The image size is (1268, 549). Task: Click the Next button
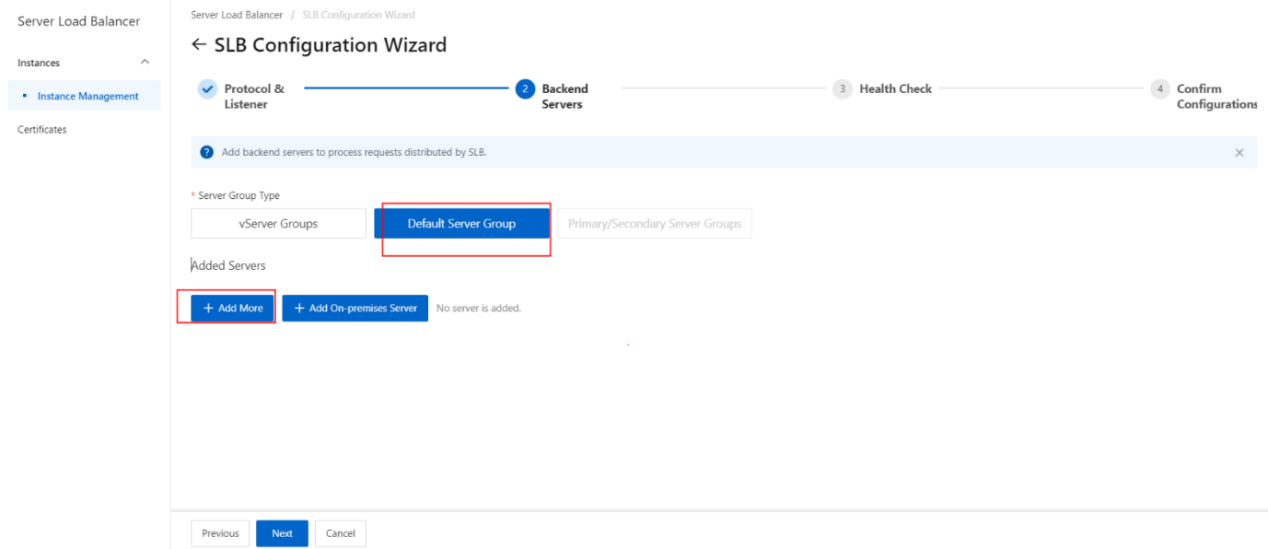coord(282,533)
